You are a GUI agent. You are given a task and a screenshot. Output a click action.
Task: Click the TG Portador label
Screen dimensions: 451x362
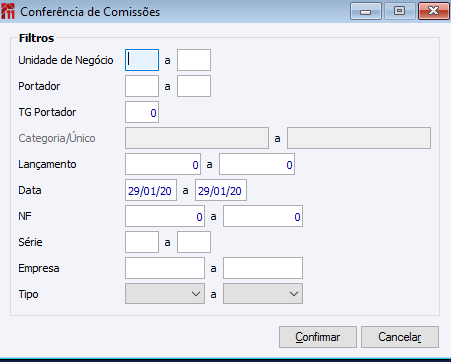click(47, 112)
